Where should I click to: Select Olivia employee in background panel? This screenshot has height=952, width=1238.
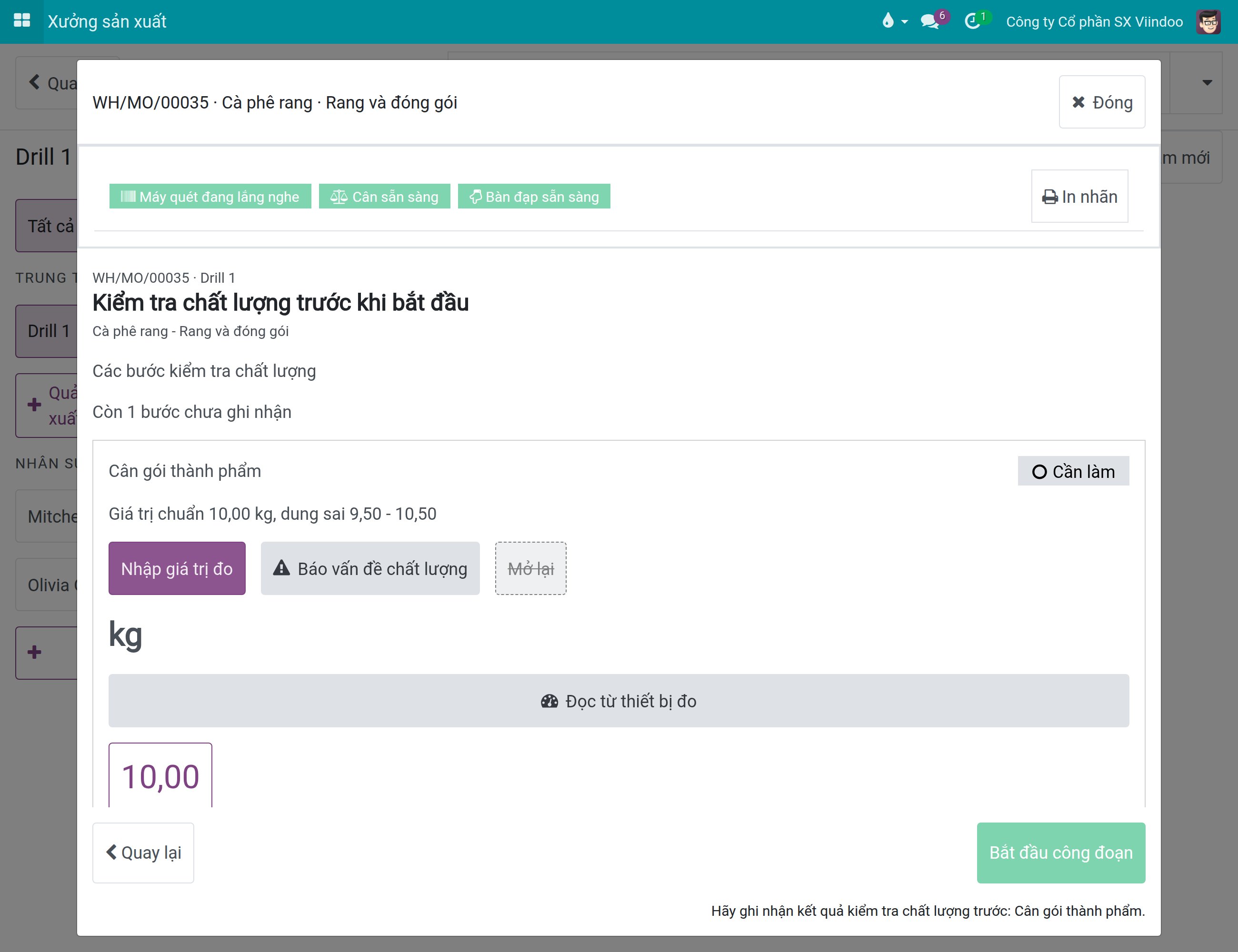(47, 585)
